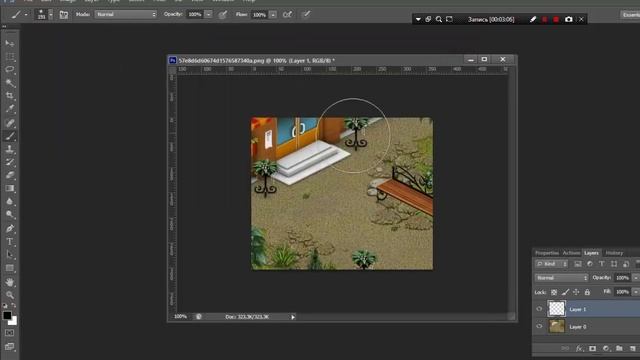Toggle pressure for size button
The height and width of the screenshot is (360, 640).
(306, 15)
